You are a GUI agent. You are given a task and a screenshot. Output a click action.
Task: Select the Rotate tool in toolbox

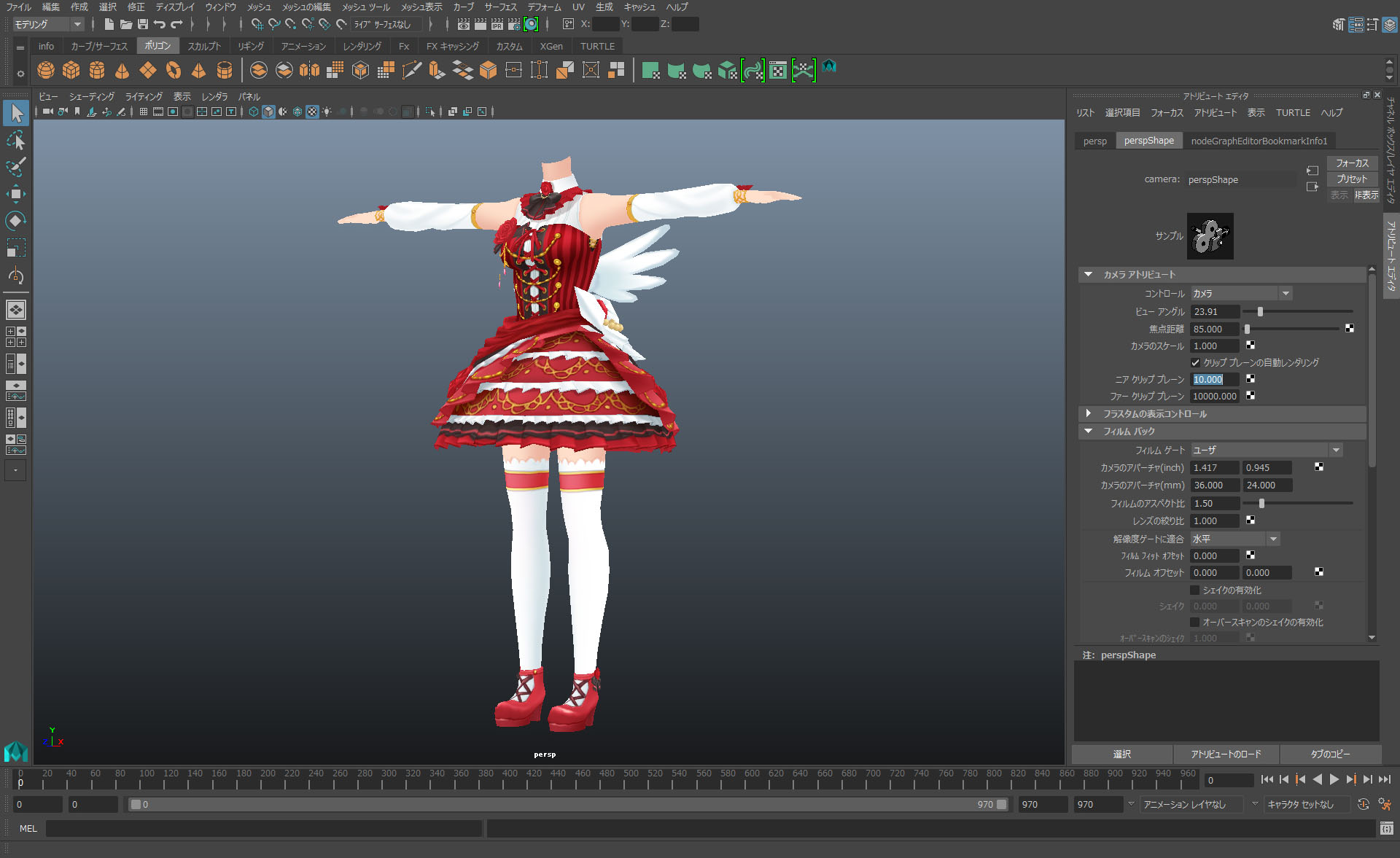tap(15, 221)
